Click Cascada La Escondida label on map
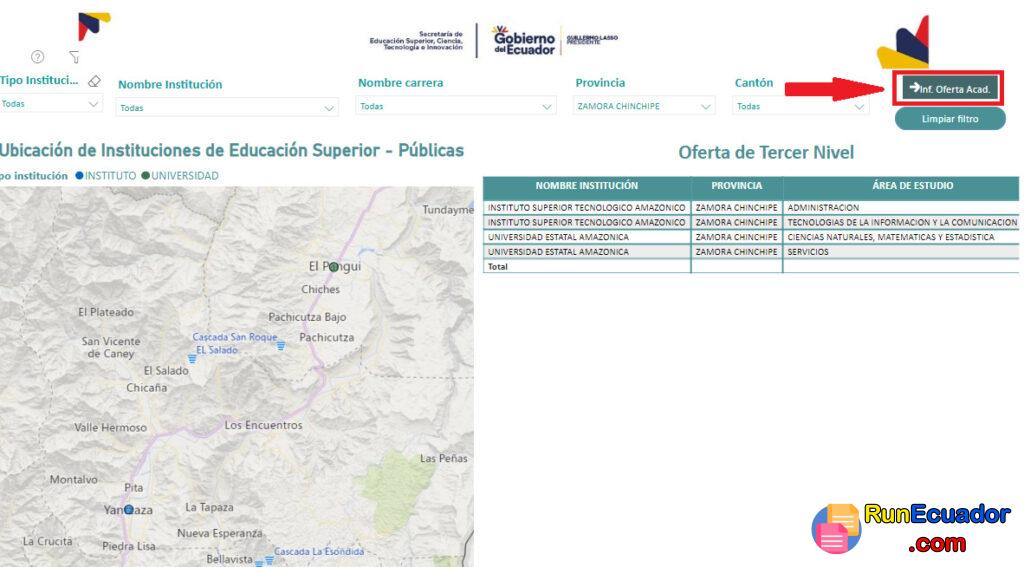 (x=319, y=551)
